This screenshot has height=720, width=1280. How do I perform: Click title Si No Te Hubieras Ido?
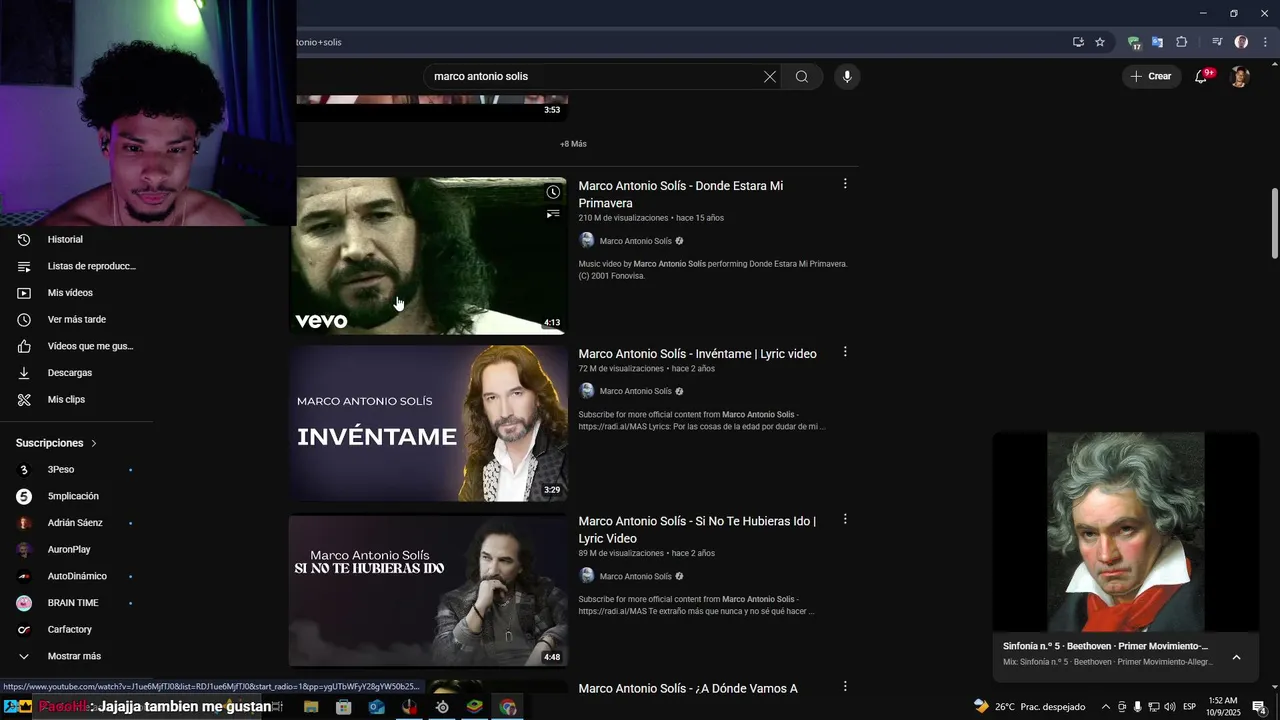[x=697, y=530]
